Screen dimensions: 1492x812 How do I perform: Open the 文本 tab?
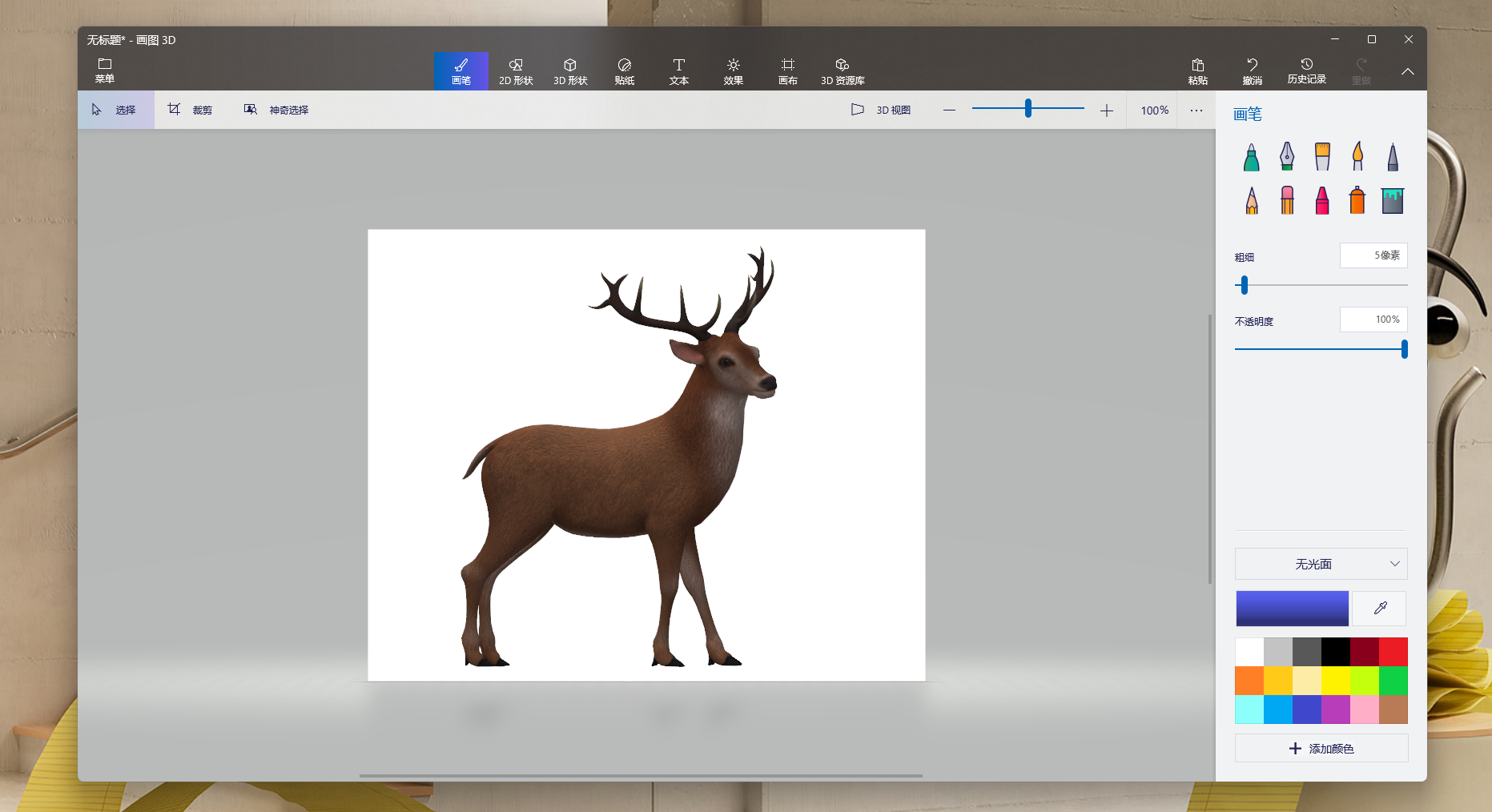coord(679,71)
